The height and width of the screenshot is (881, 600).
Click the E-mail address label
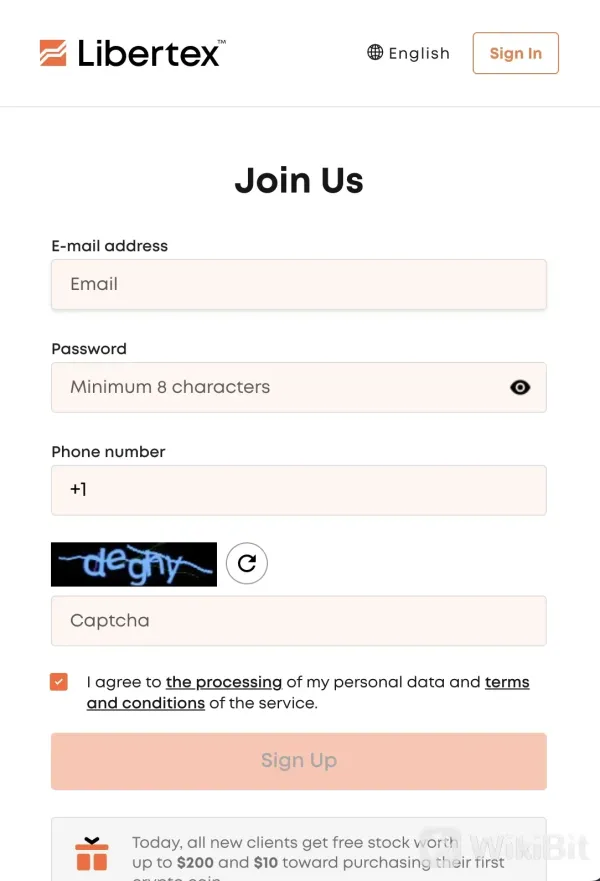pos(110,246)
